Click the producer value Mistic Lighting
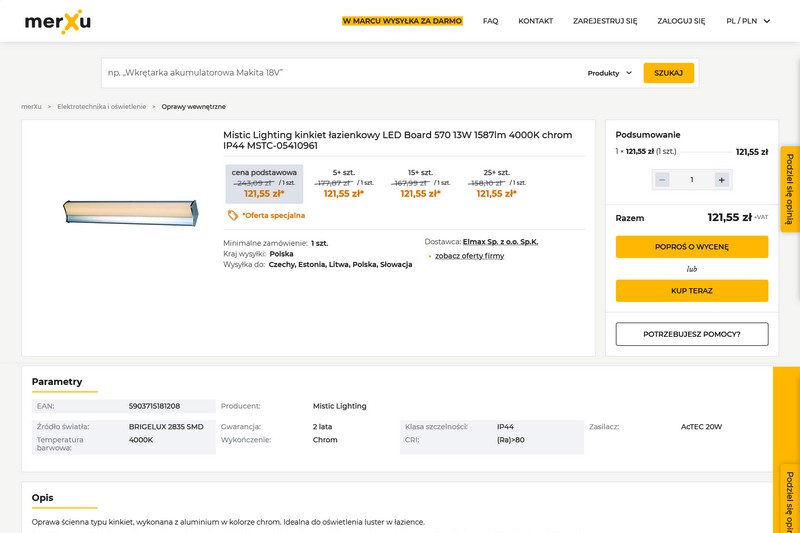800x533 pixels. (x=339, y=406)
